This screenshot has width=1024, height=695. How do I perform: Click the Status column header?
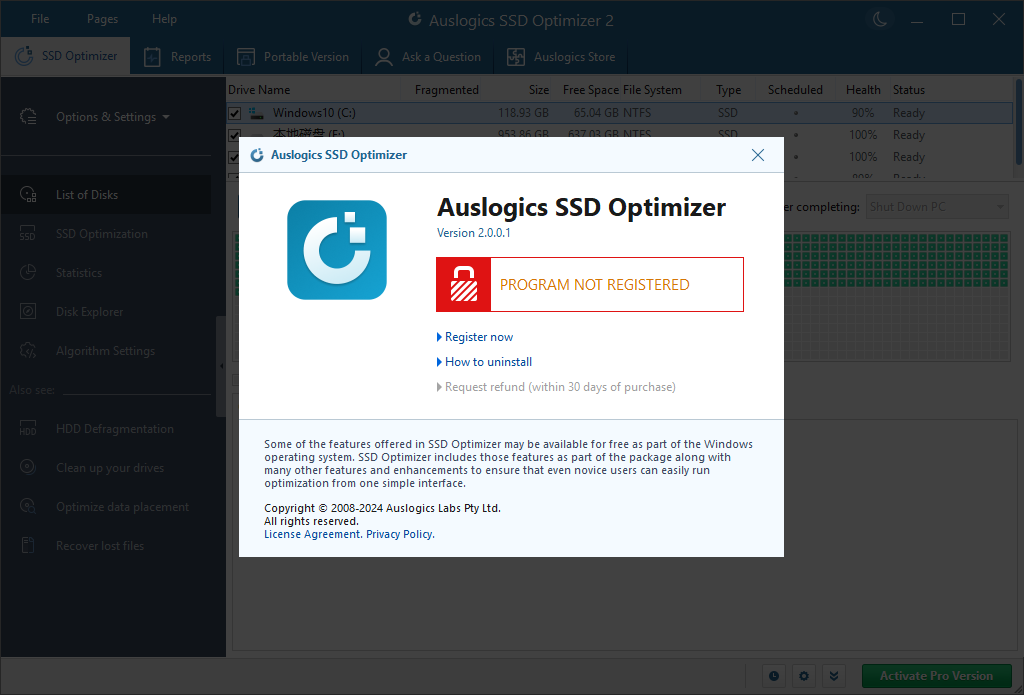(x=908, y=90)
